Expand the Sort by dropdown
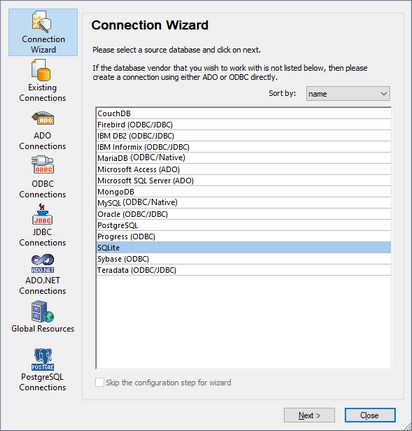 [348, 94]
